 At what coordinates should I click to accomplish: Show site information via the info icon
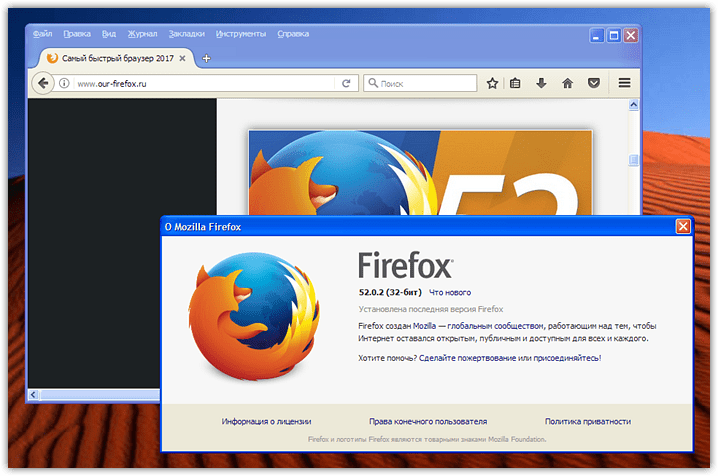click(x=64, y=83)
